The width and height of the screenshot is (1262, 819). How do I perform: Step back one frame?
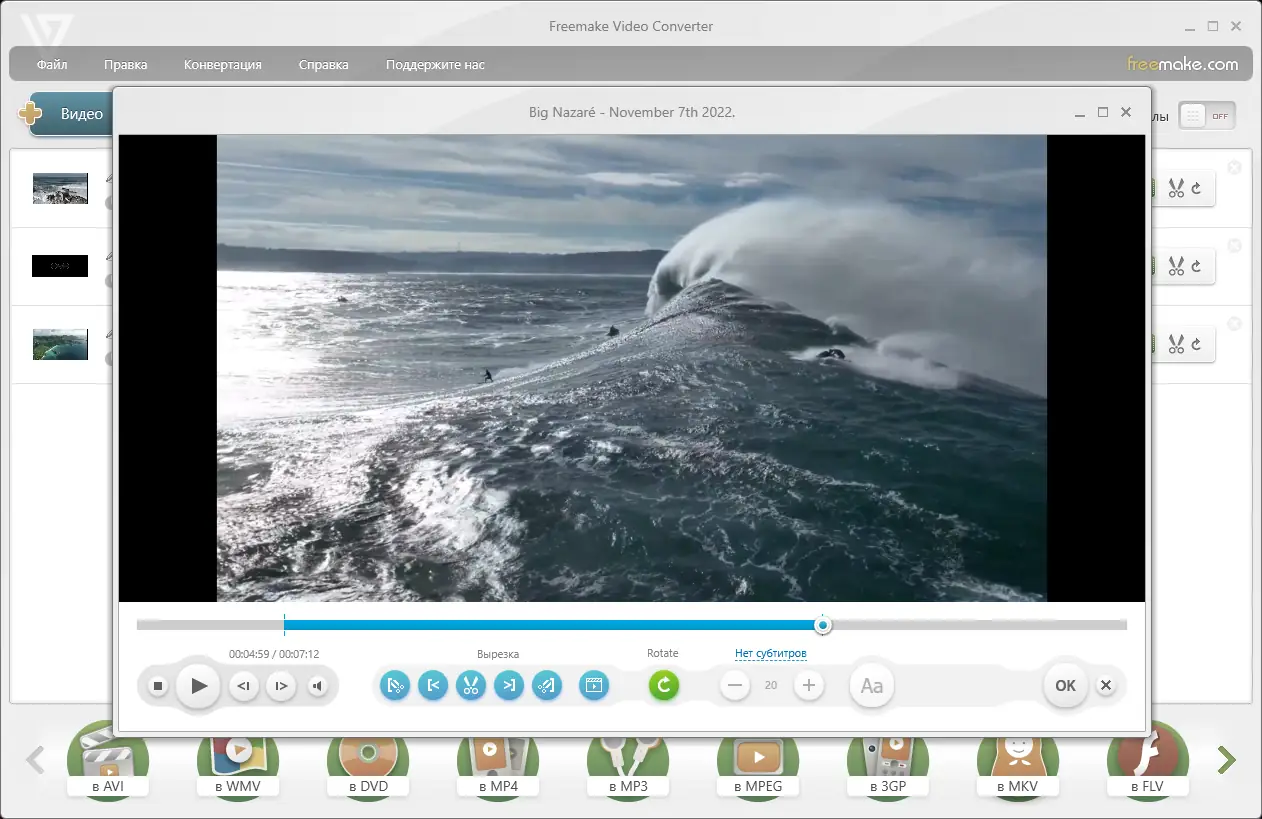pos(243,686)
